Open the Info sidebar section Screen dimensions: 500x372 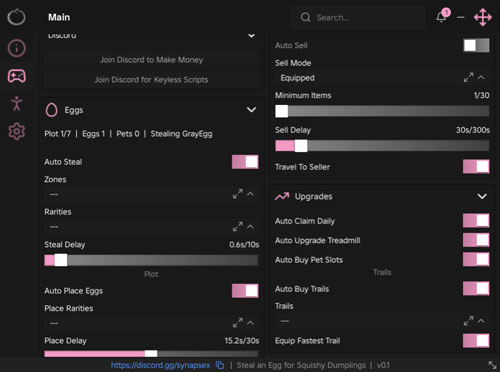point(16,48)
